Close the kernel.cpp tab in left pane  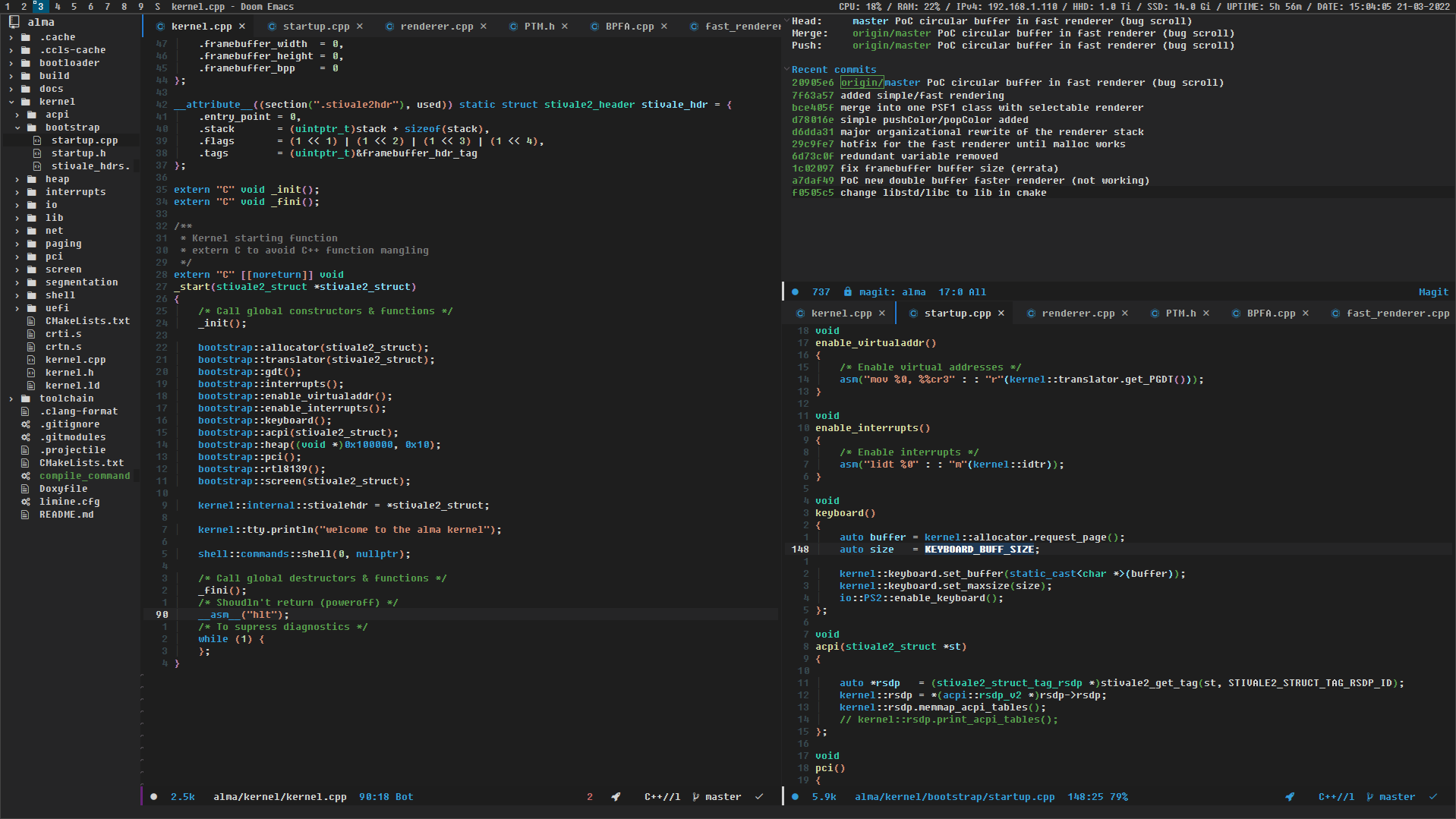click(x=242, y=27)
